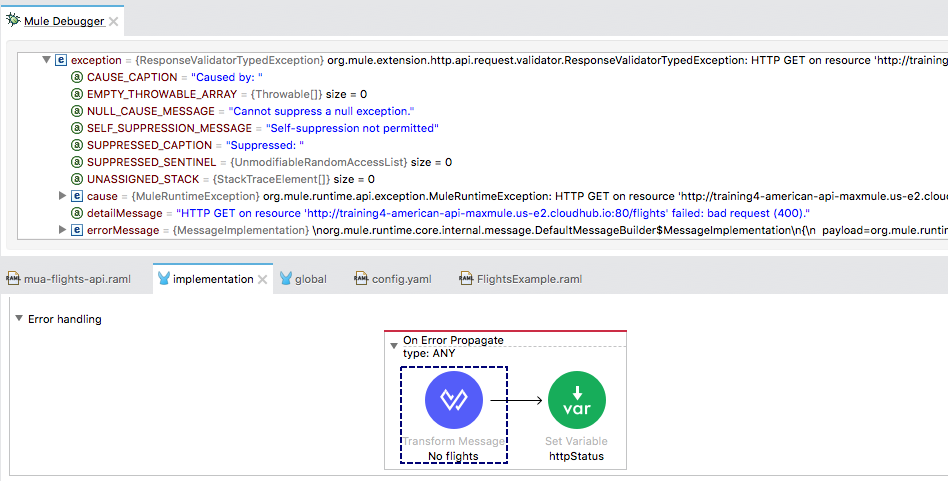This screenshot has height=481, width=948.
Task: Click the errorMessage element icon
Action: tap(77, 230)
